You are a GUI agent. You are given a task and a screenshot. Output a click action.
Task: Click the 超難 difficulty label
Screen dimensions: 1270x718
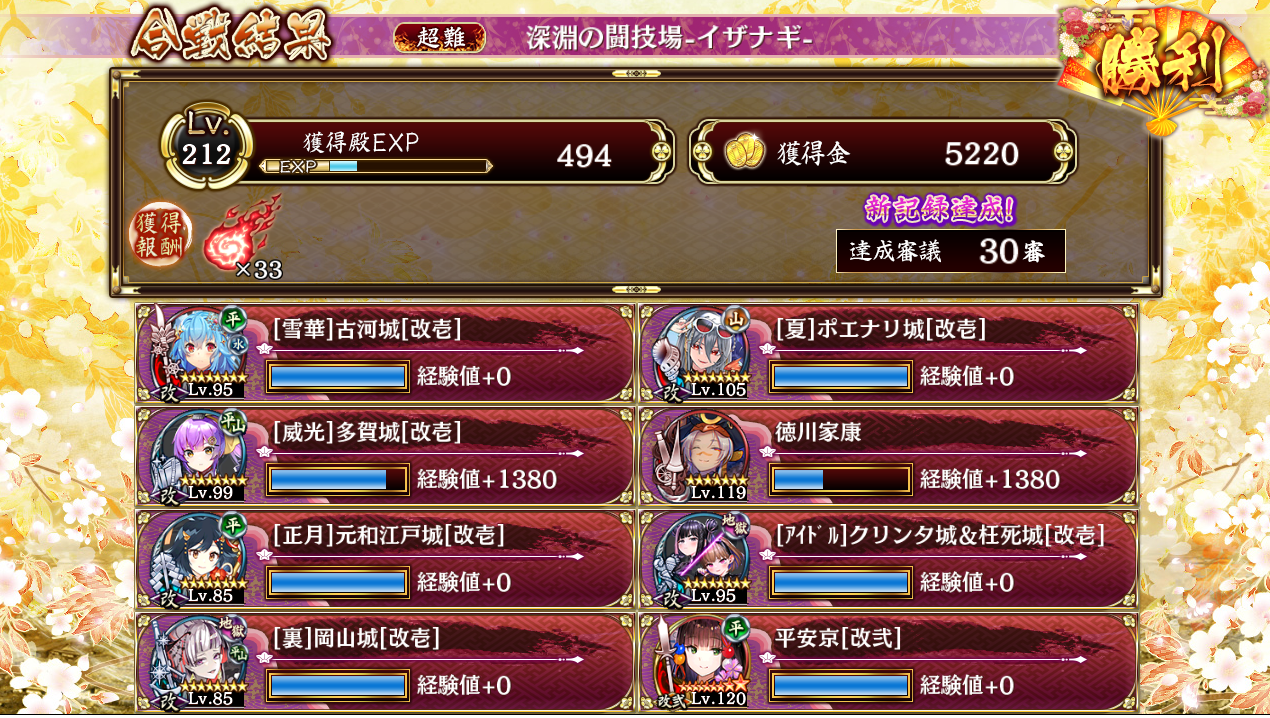[x=440, y=38]
